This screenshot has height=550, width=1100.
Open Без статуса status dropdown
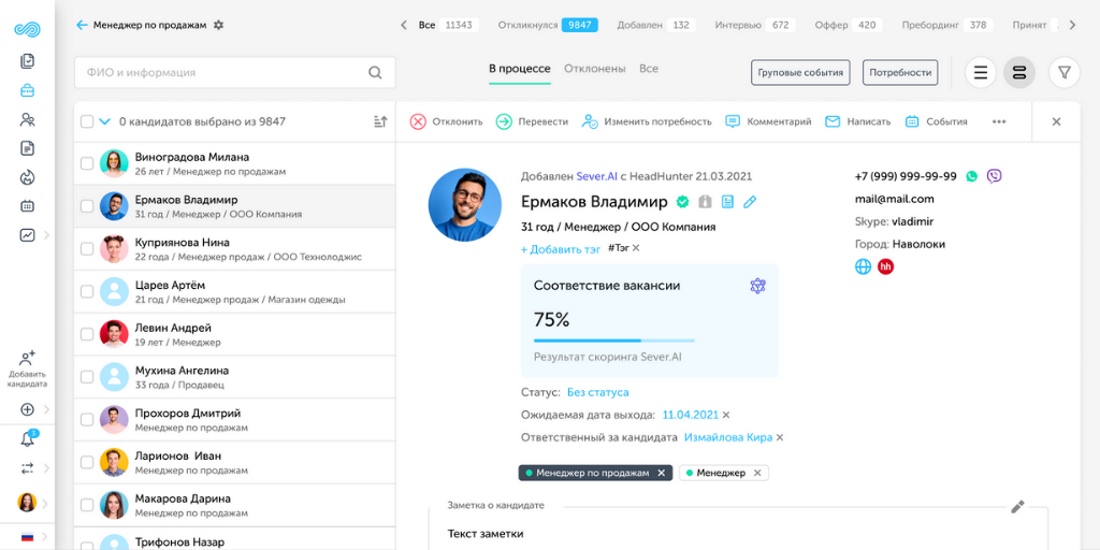point(598,392)
